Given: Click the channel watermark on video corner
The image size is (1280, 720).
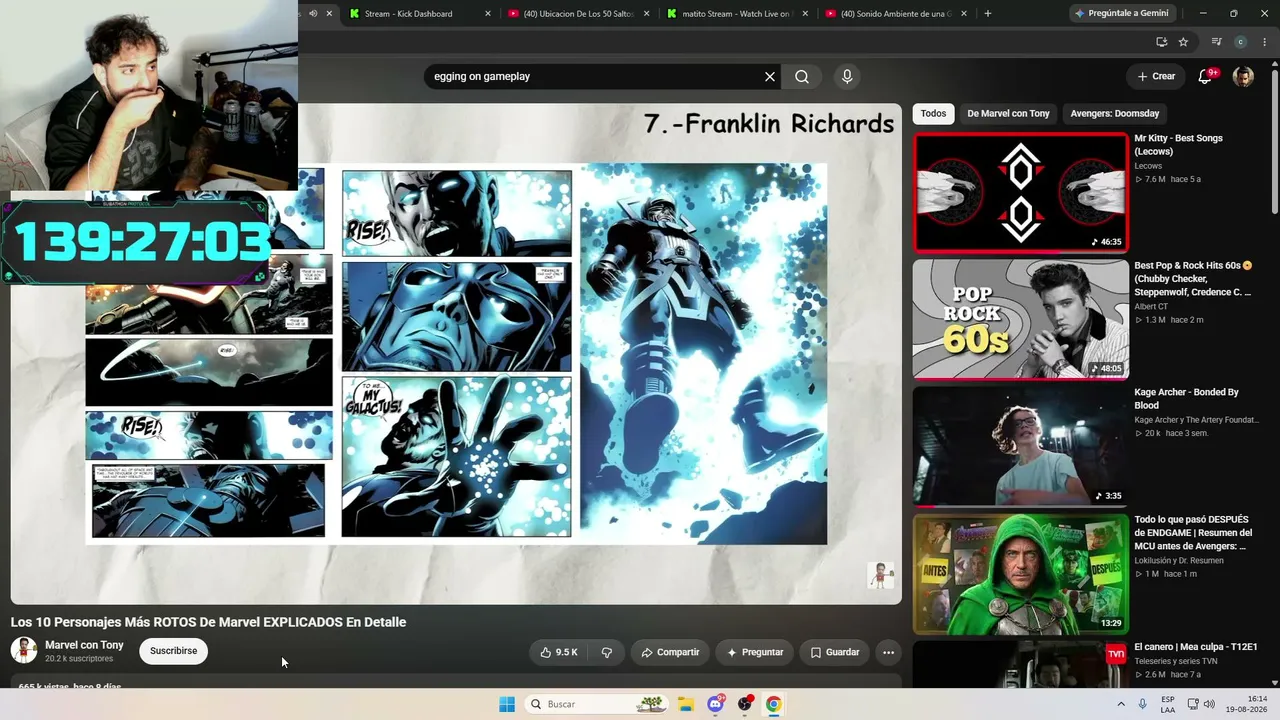Looking at the screenshot, I should [880, 576].
